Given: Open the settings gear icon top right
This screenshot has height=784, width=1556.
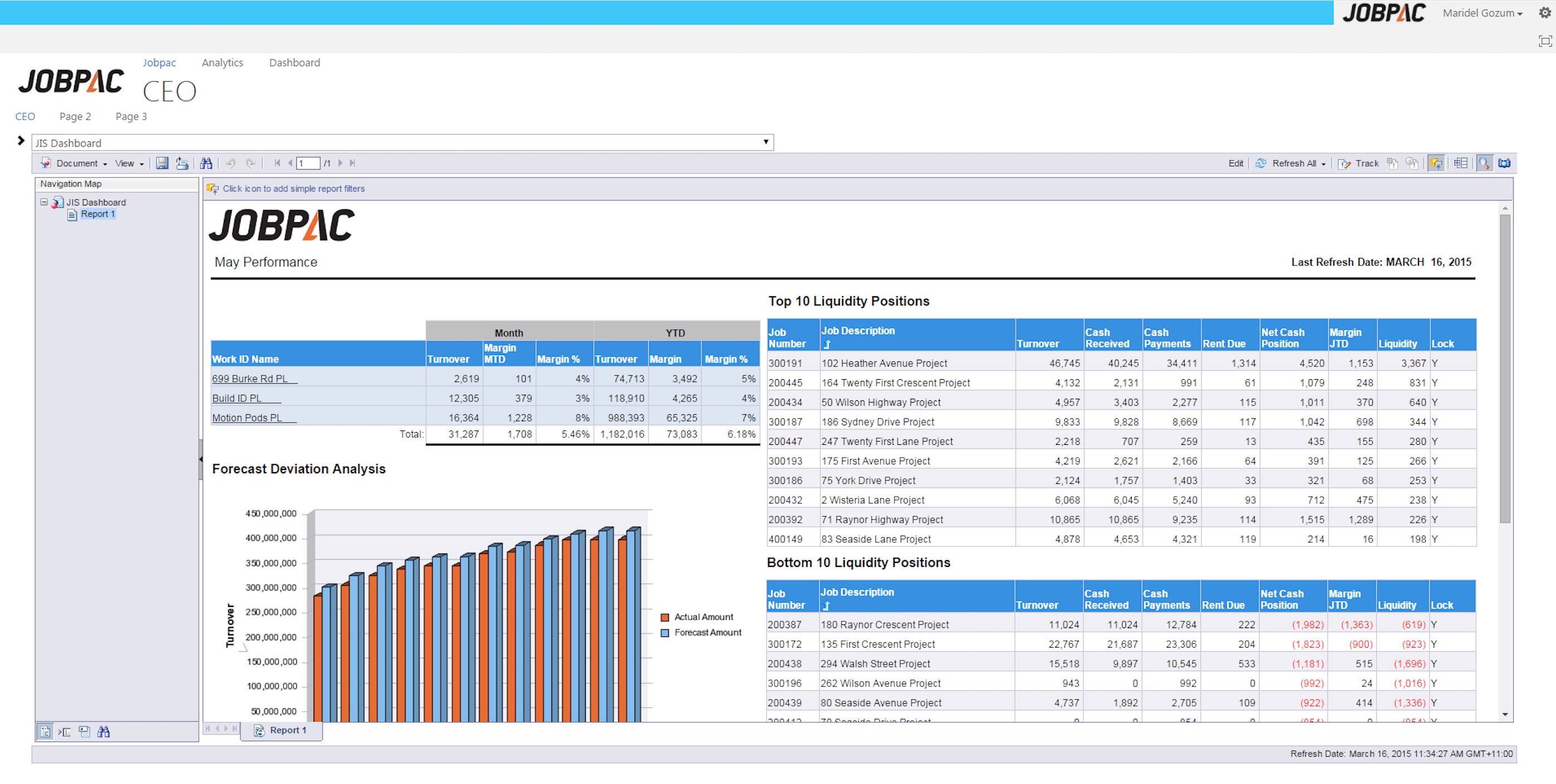Looking at the screenshot, I should pos(1544,13).
